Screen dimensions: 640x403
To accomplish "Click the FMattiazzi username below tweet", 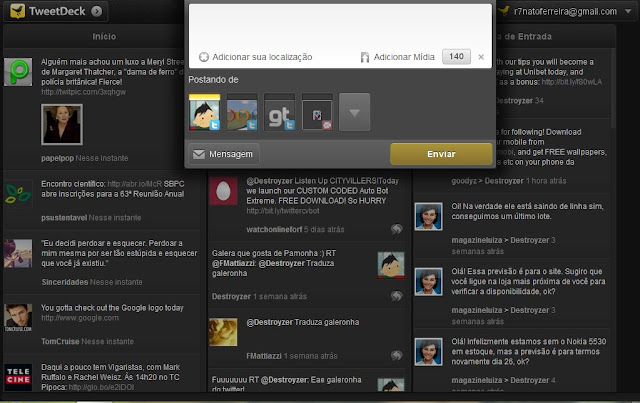I will 264,356.
